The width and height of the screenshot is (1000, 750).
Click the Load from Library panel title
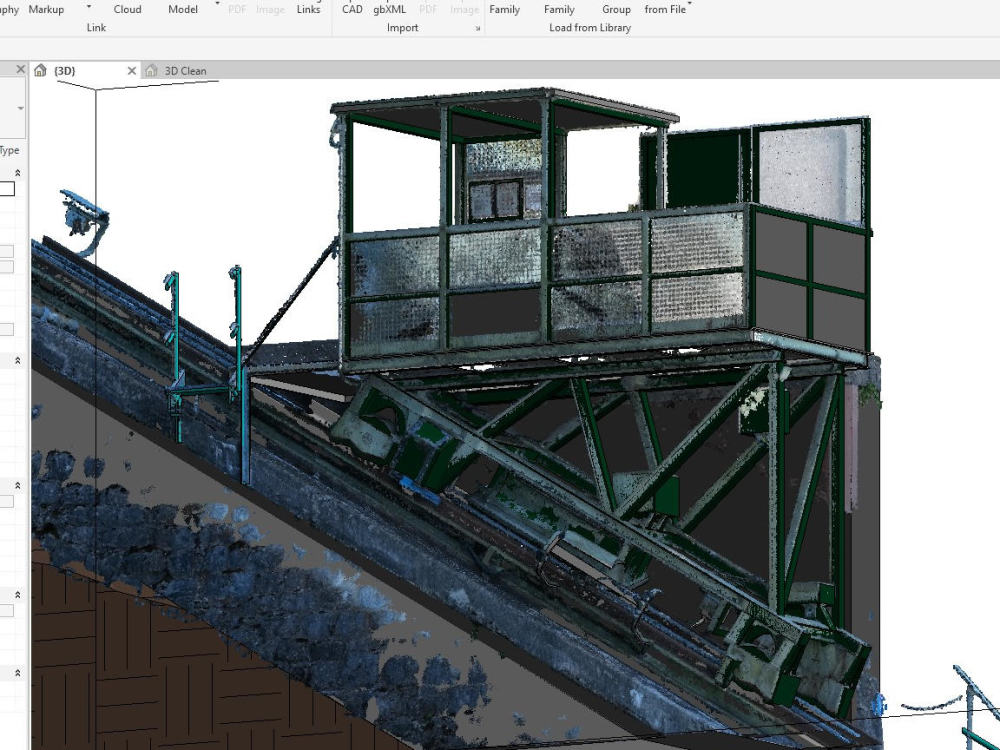tap(590, 27)
